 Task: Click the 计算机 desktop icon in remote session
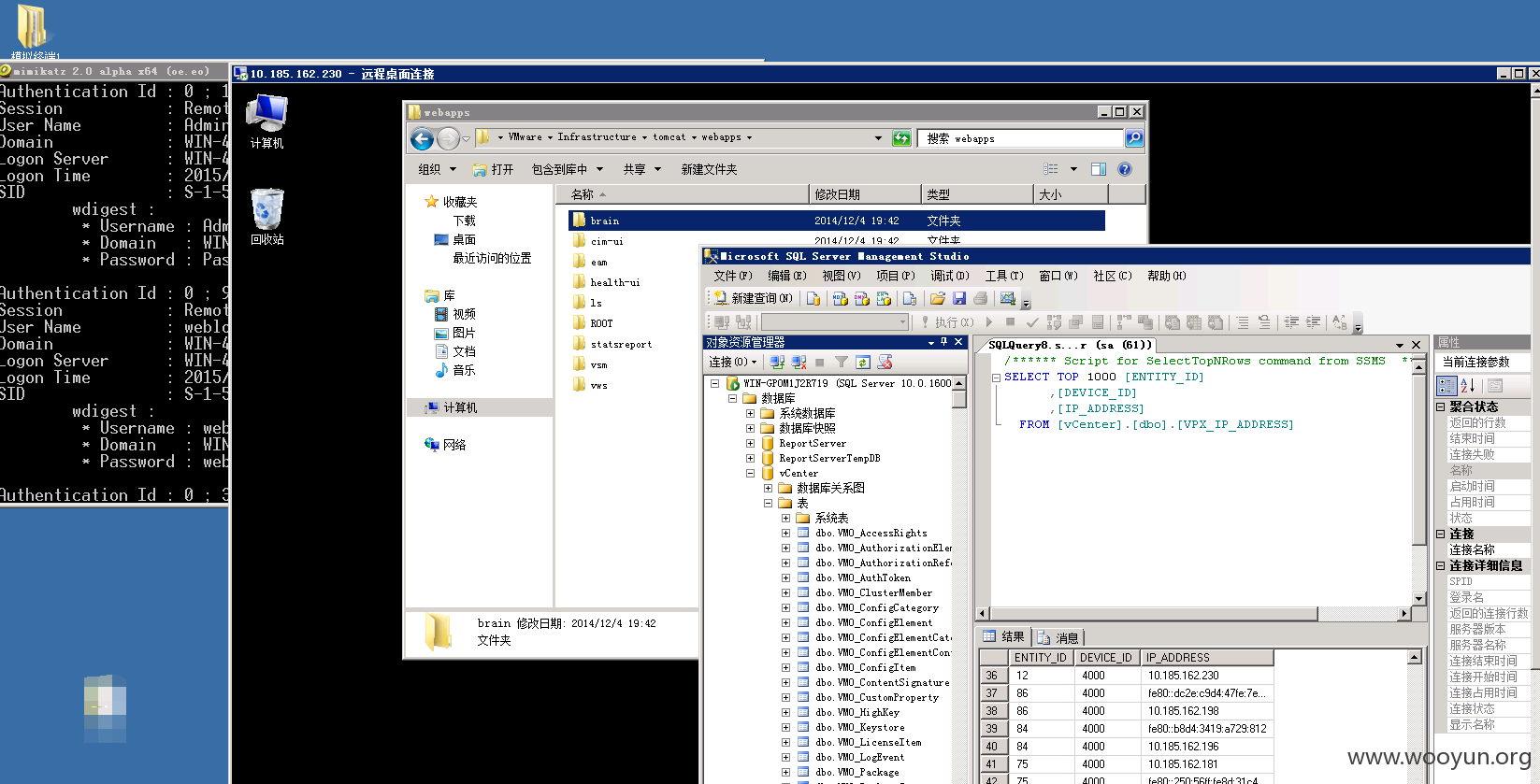(x=266, y=122)
